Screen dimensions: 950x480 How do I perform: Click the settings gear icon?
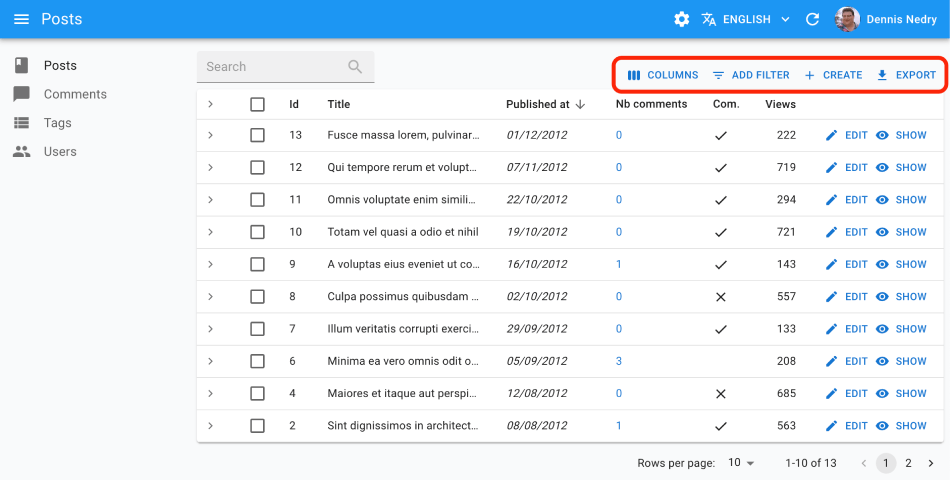pyautogui.click(x=682, y=19)
